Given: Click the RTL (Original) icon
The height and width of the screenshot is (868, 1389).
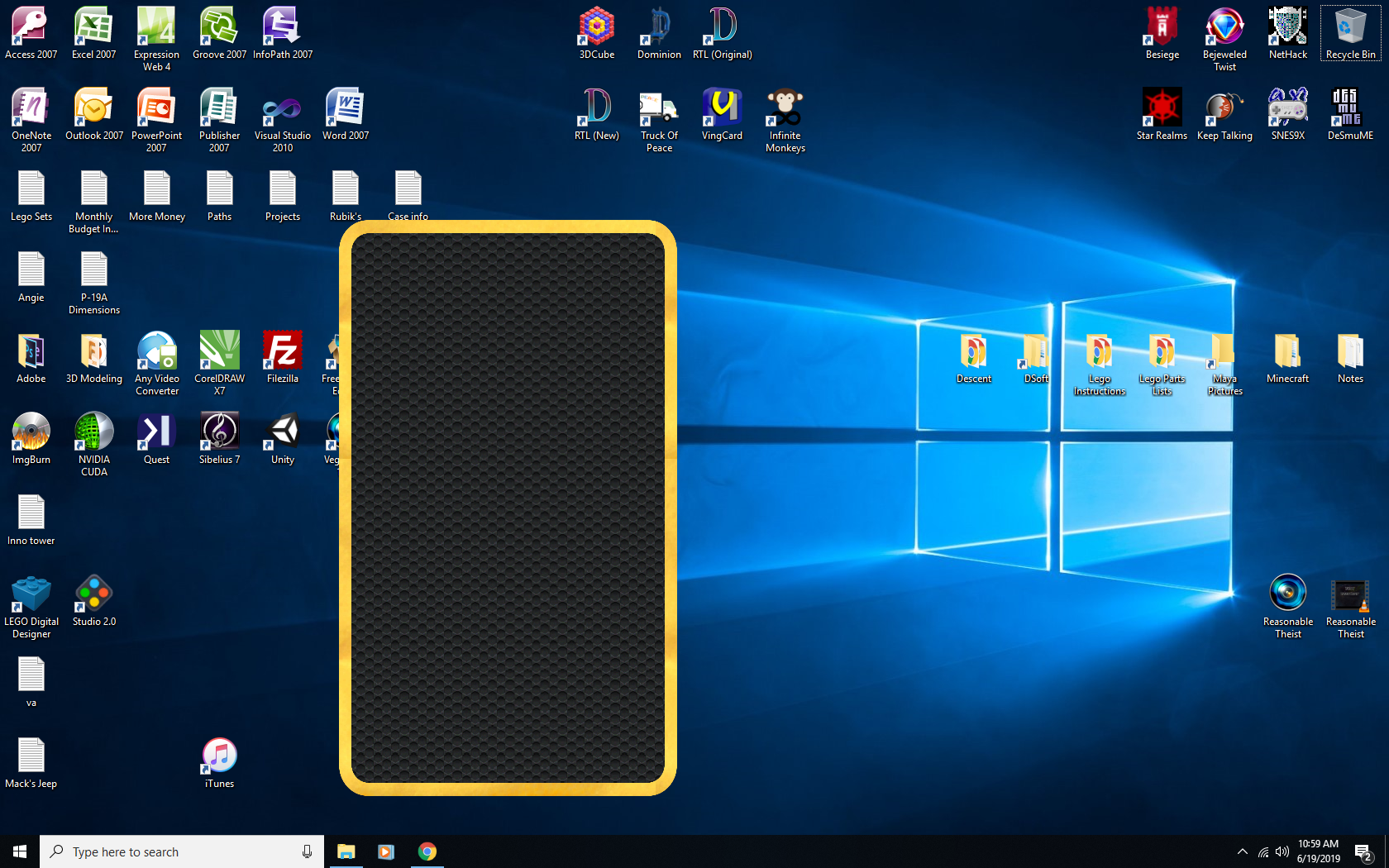Looking at the screenshot, I should pos(723,33).
